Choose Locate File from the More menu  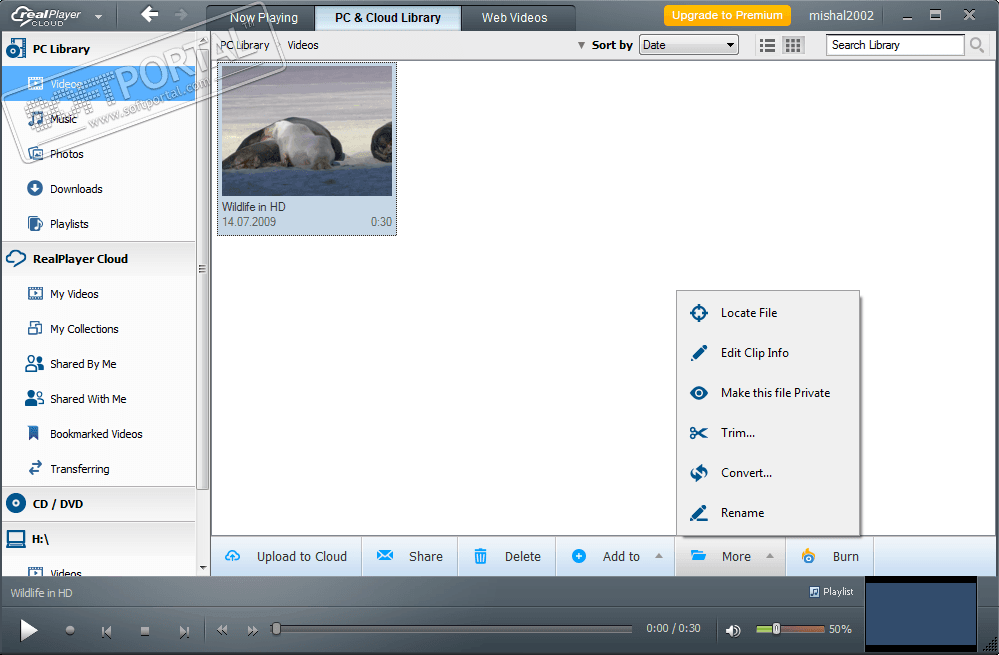coord(768,313)
